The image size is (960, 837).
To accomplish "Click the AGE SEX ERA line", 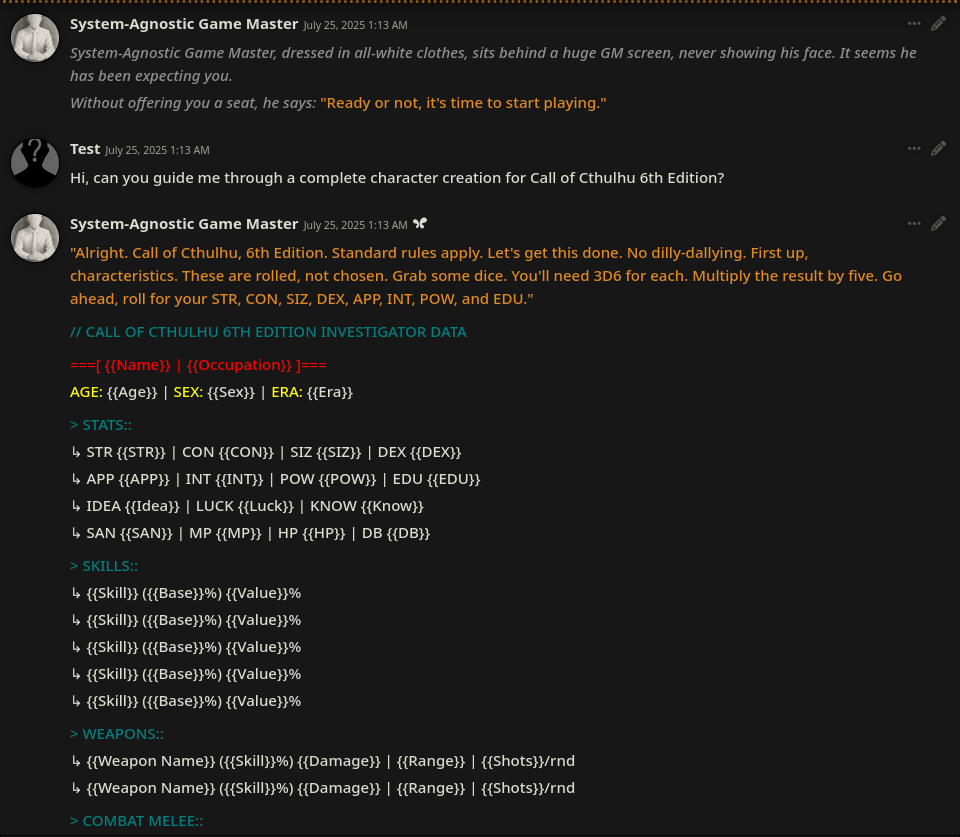I will 211,392.
